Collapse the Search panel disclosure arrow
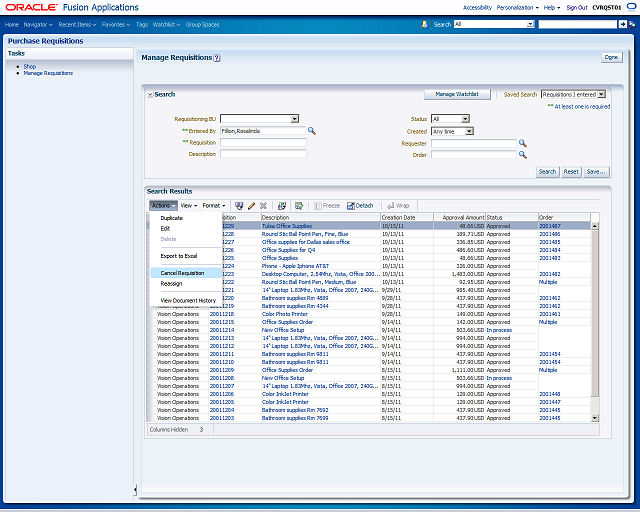The width and height of the screenshot is (640, 512). [x=150, y=95]
